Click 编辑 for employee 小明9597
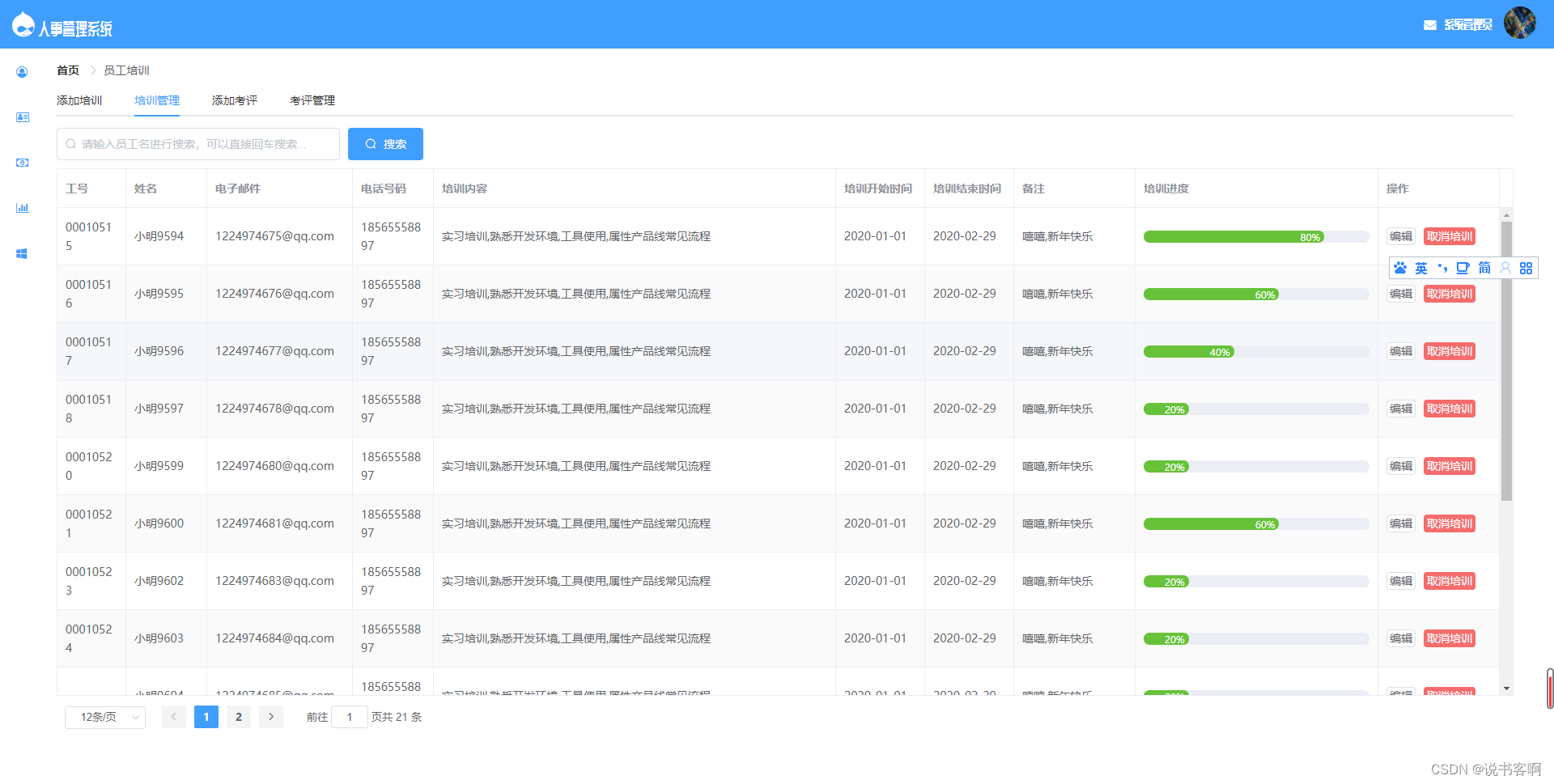This screenshot has height=784, width=1554. click(x=1401, y=409)
